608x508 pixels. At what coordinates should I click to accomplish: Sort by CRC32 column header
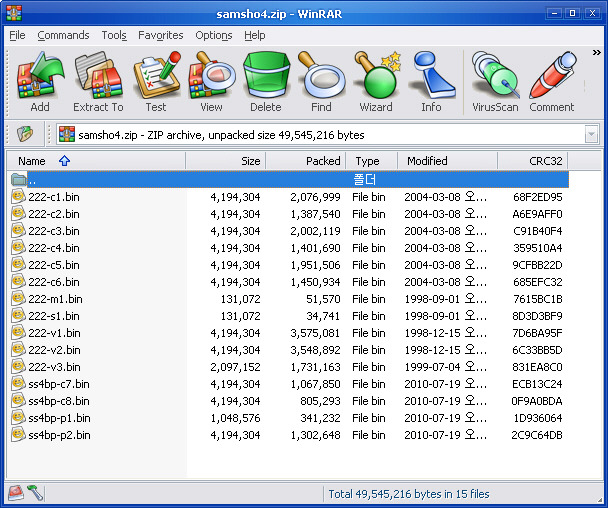click(x=533, y=161)
